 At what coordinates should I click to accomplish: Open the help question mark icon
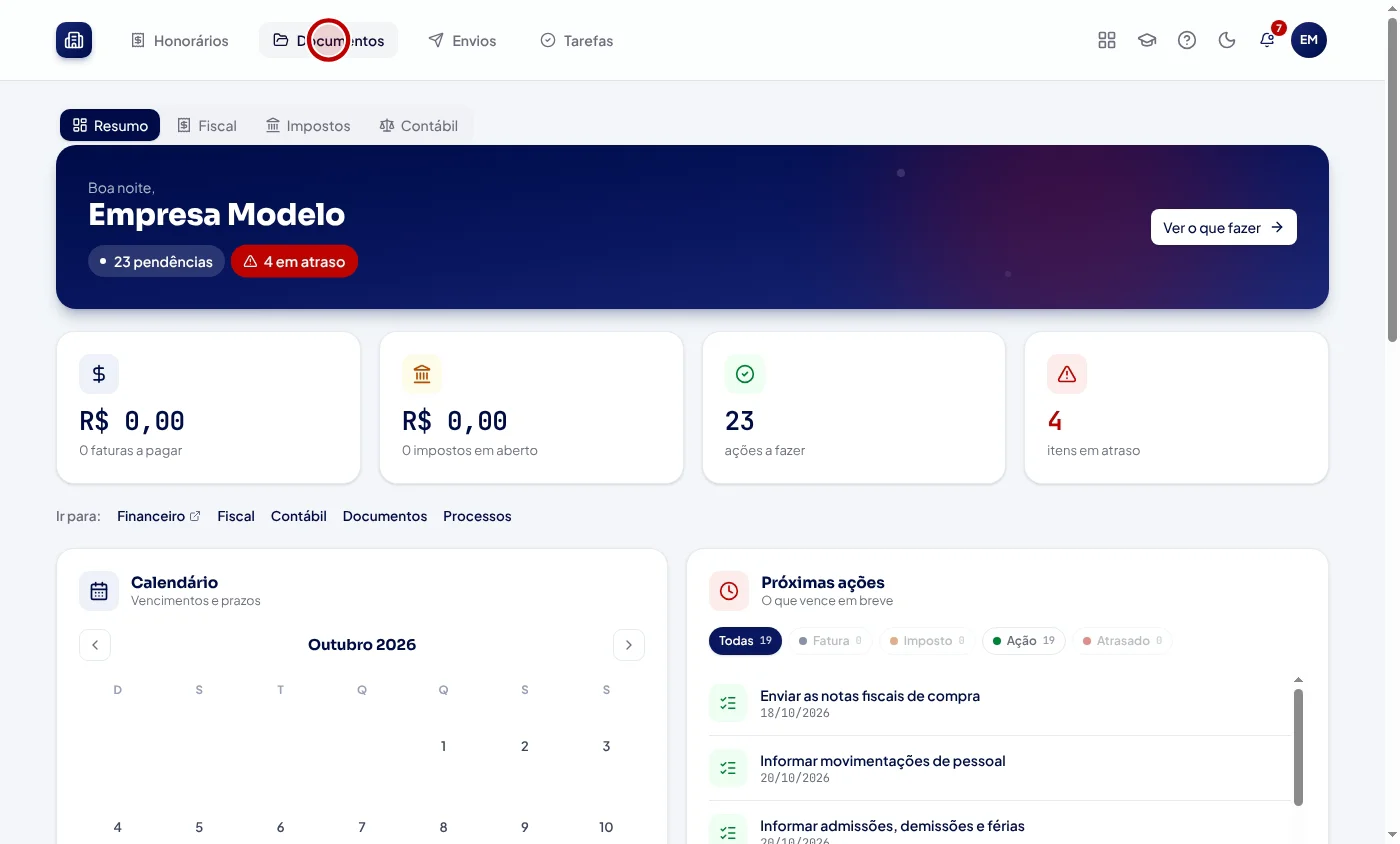pos(1187,40)
